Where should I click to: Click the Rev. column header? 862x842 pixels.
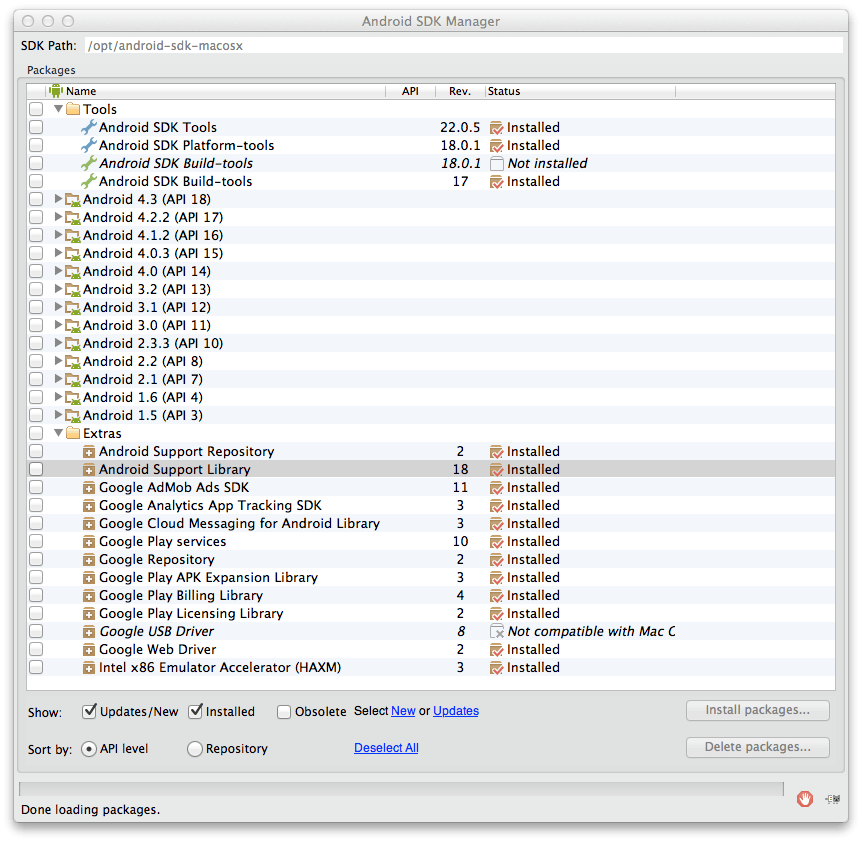(x=460, y=91)
